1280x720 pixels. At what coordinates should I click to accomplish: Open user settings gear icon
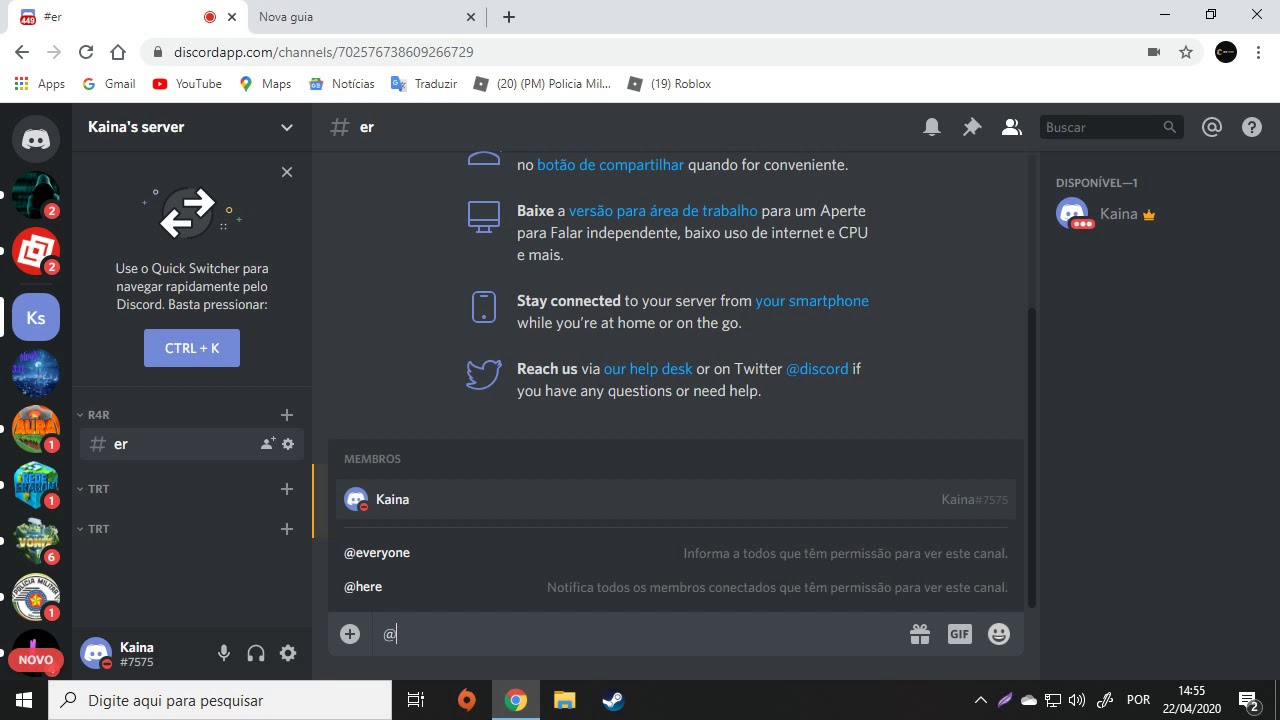click(288, 653)
